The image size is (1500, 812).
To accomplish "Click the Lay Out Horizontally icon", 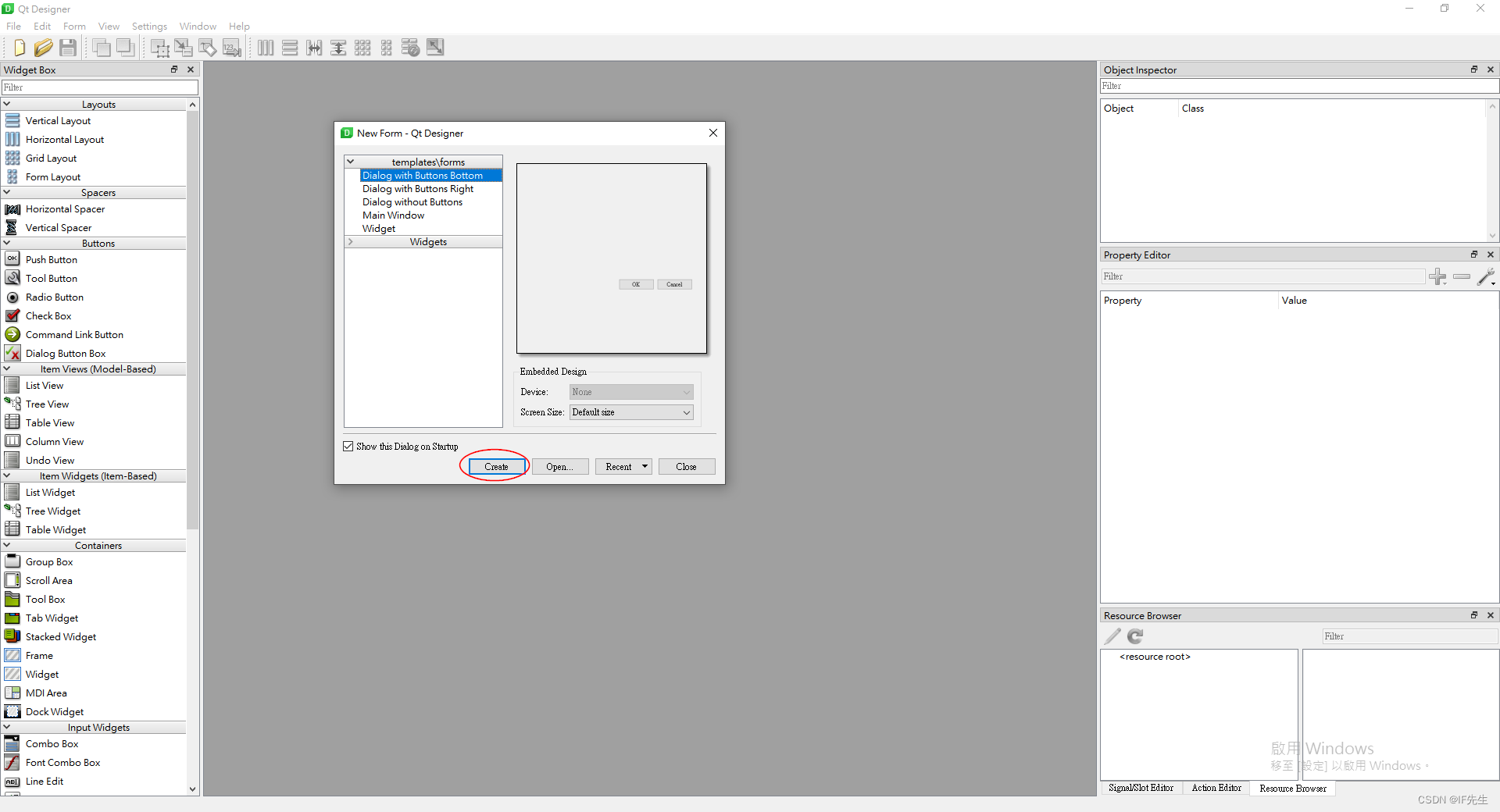I will (x=266, y=48).
